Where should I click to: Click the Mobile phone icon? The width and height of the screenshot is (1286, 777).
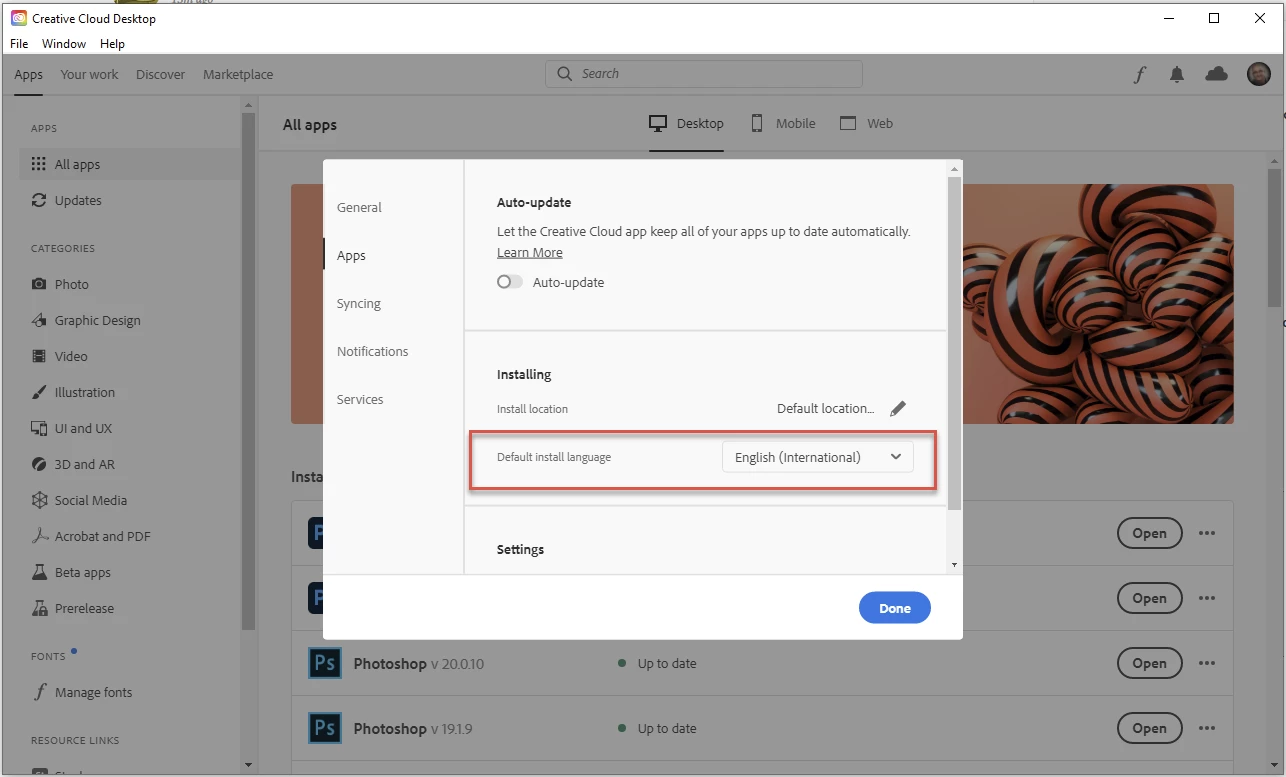pos(757,123)
